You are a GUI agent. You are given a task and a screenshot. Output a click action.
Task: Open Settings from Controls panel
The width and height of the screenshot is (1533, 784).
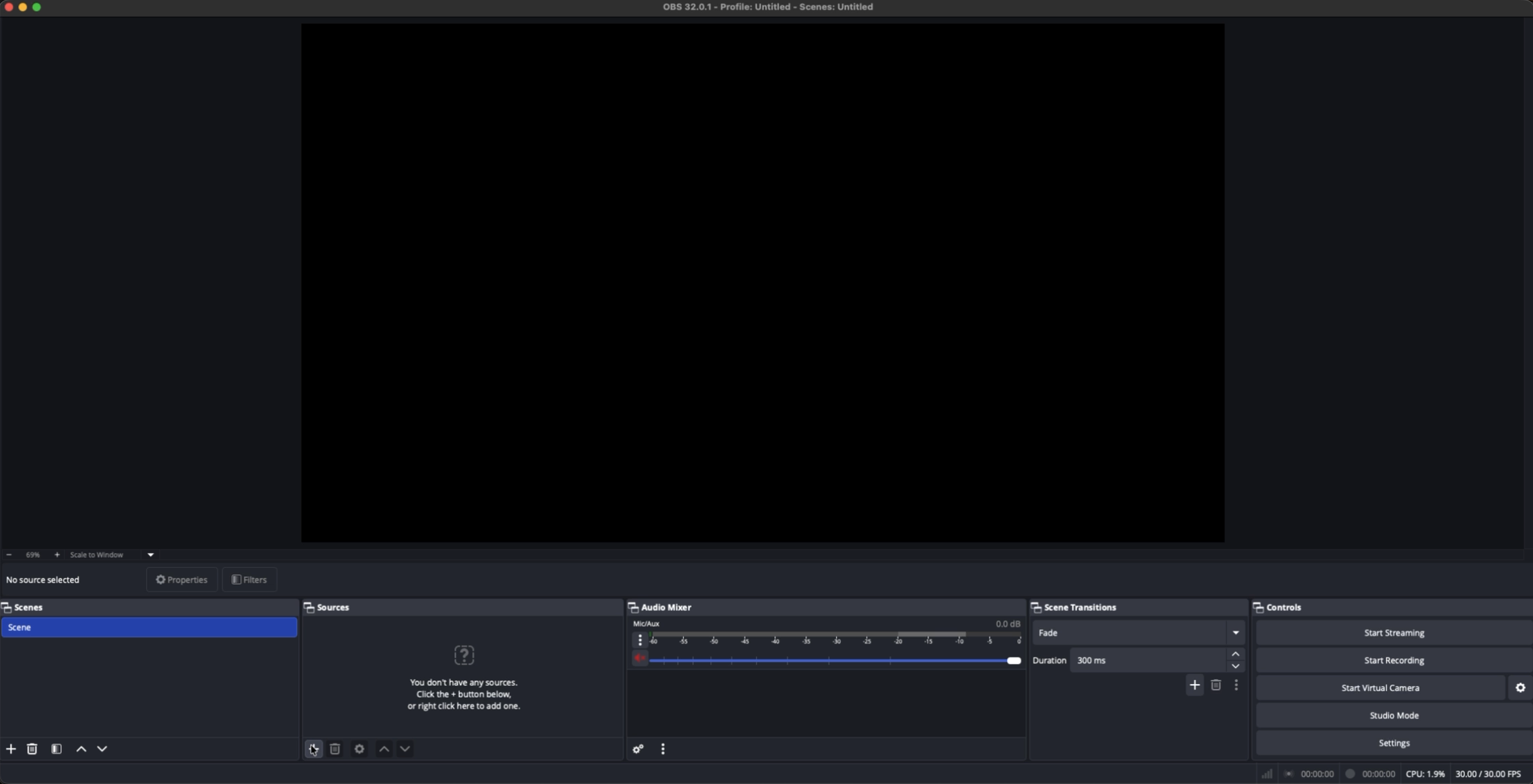pos(1393,743)
